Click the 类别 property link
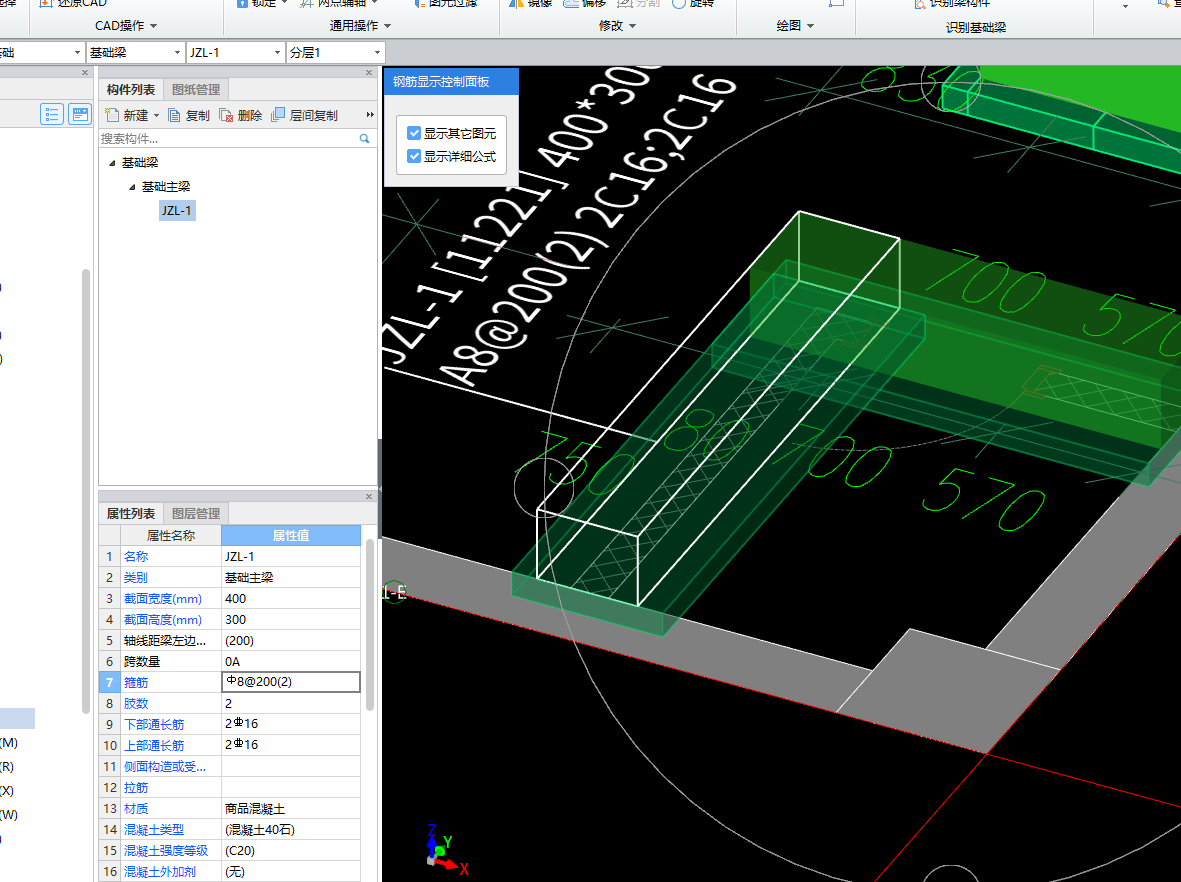Viewport: 1181px width, 882px height. (136, 578)
